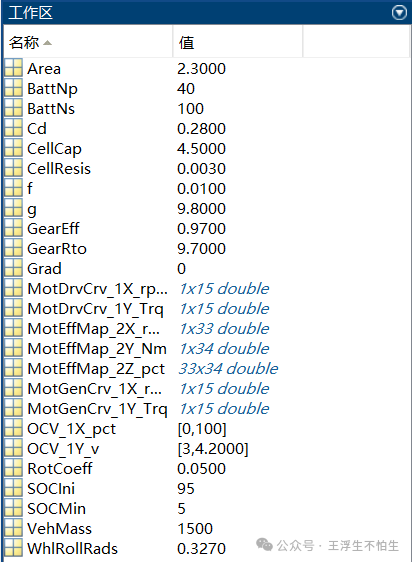Viewport: 412px width, 562px height.
Task: Click the 2.3000 value of Area
Action: [202, 69]
